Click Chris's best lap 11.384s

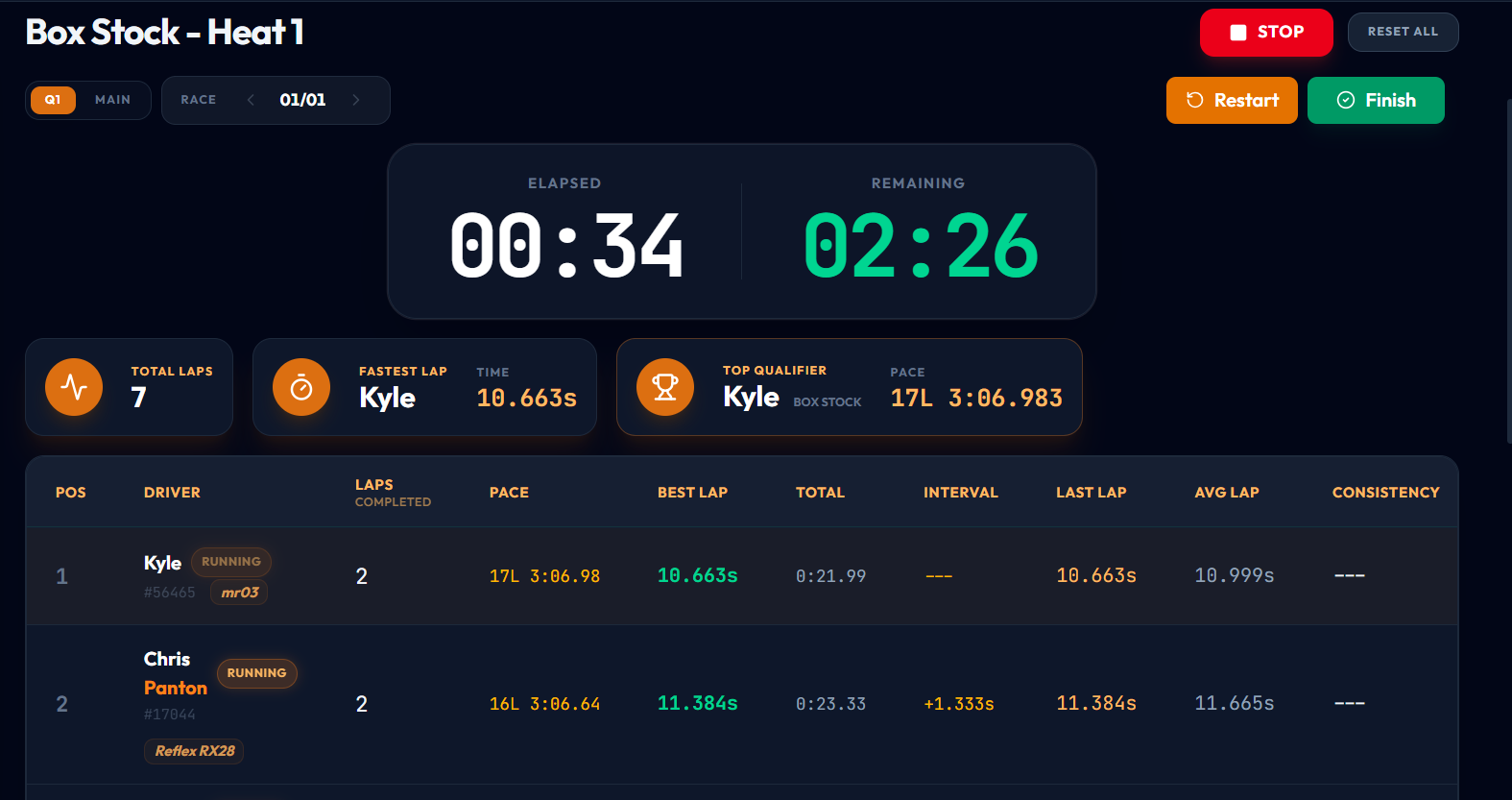tap(697, 703)
